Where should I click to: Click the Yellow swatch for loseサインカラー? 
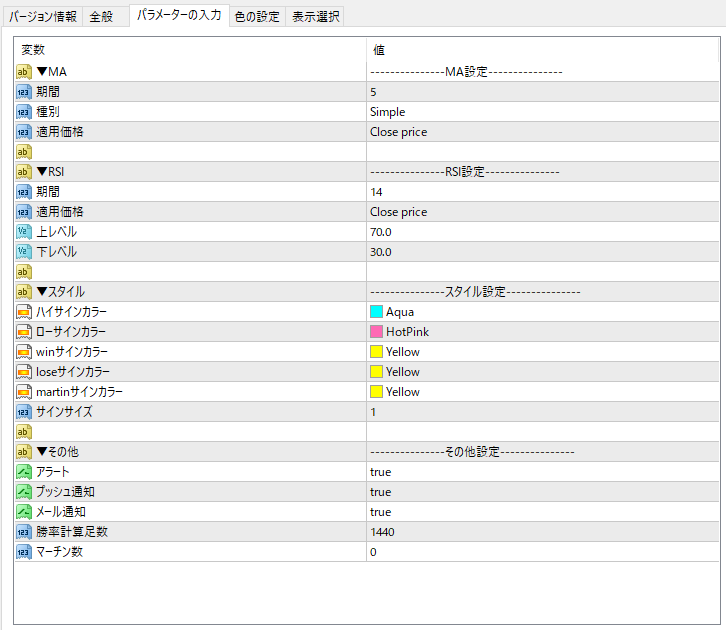coord(376,372)
